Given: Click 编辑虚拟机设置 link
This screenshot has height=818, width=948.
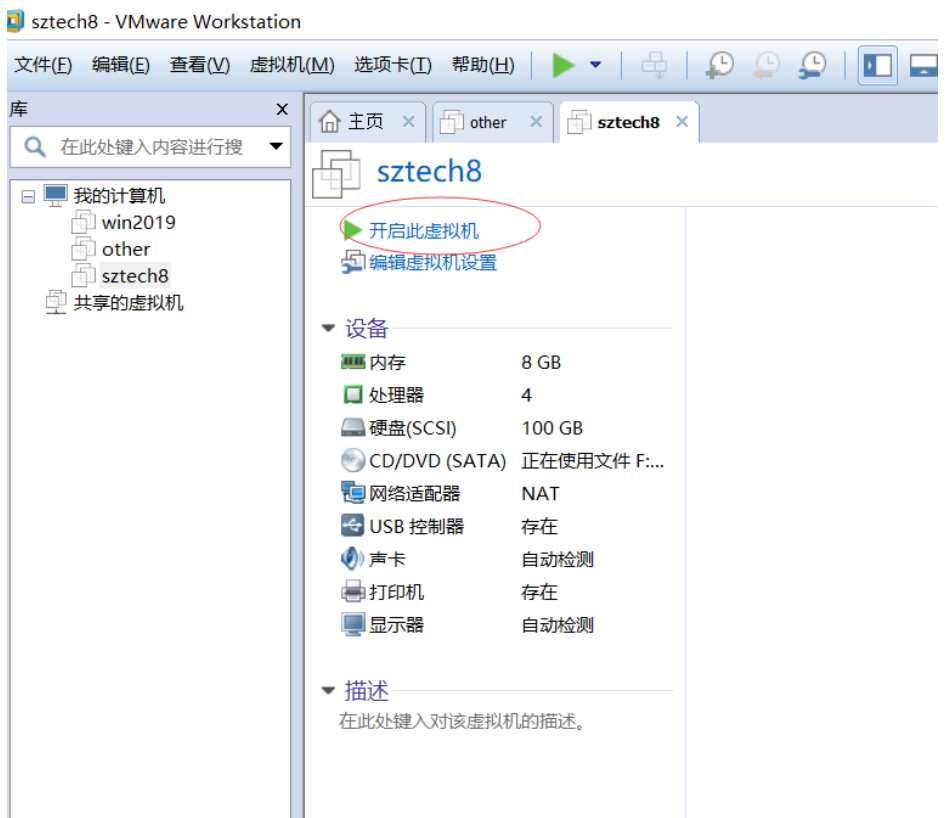Looking at the screenshot, I should click(433, 262).
